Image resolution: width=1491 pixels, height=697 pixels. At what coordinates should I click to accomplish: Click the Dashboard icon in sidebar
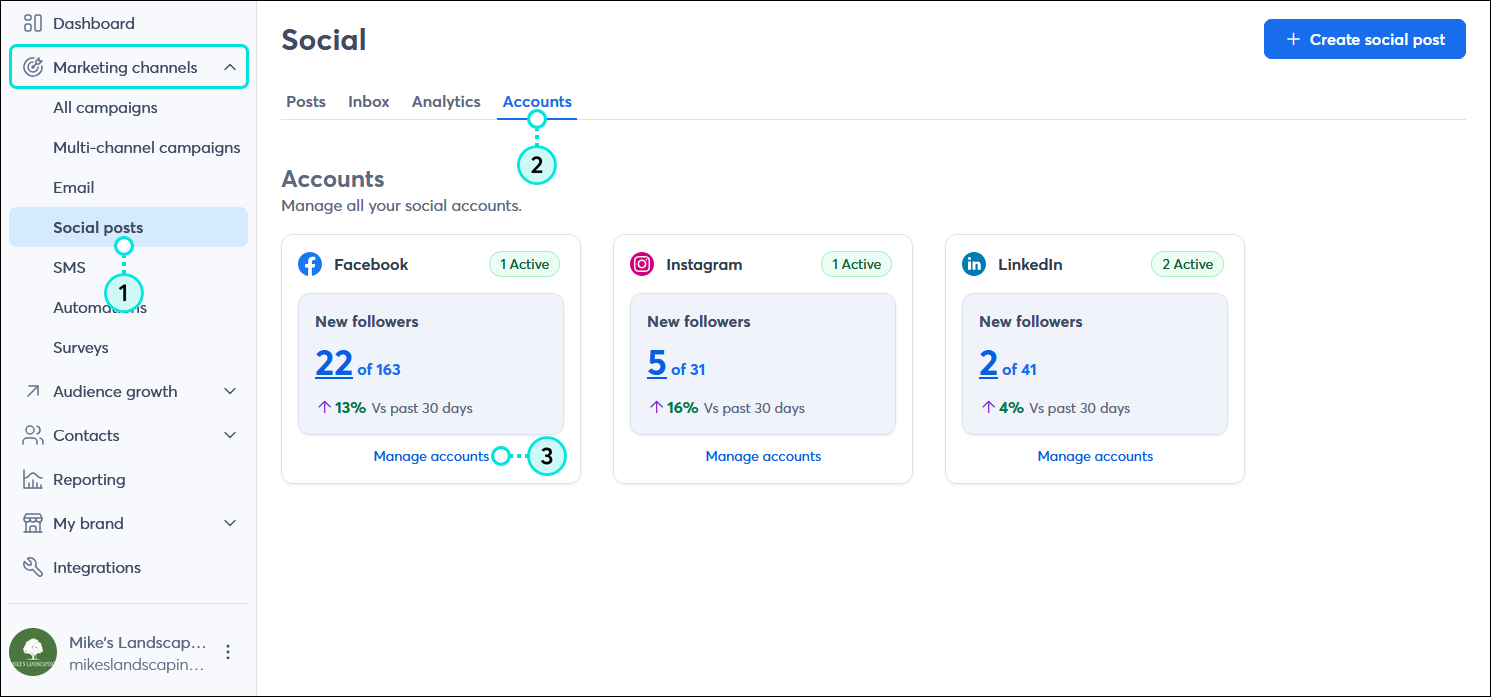tap(33, 23)
